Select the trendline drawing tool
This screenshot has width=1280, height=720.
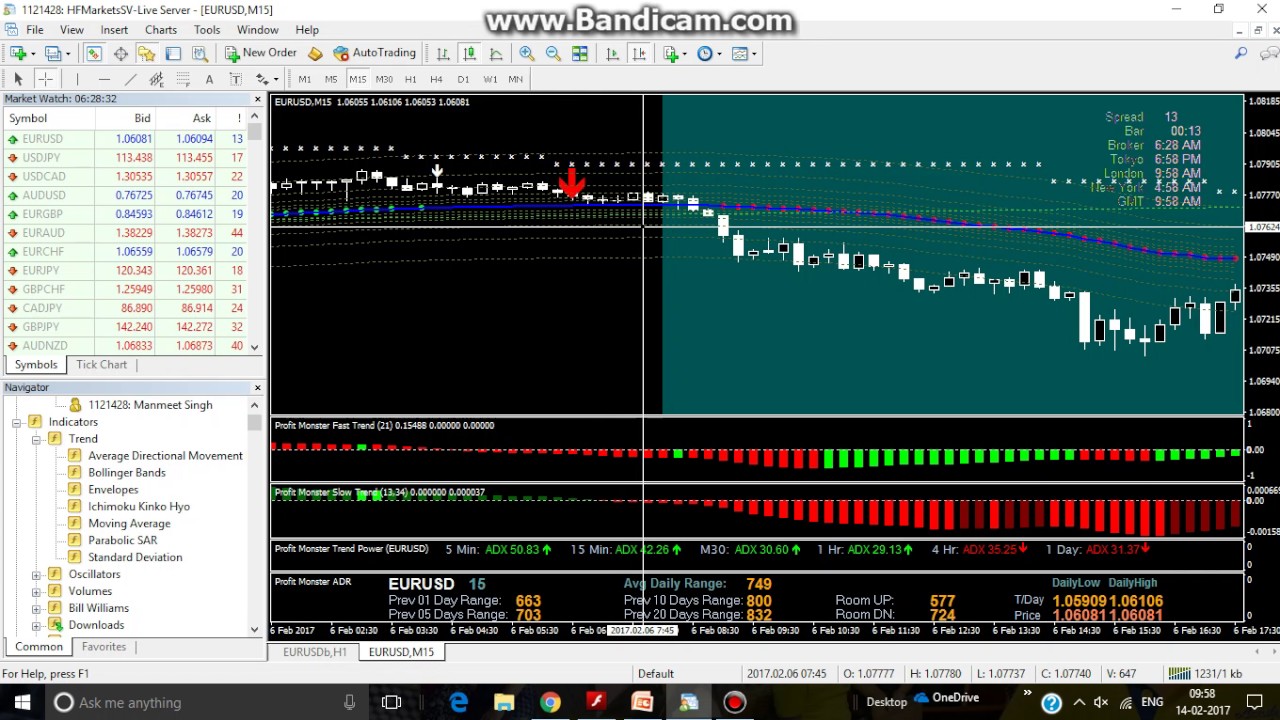[130, 79]
